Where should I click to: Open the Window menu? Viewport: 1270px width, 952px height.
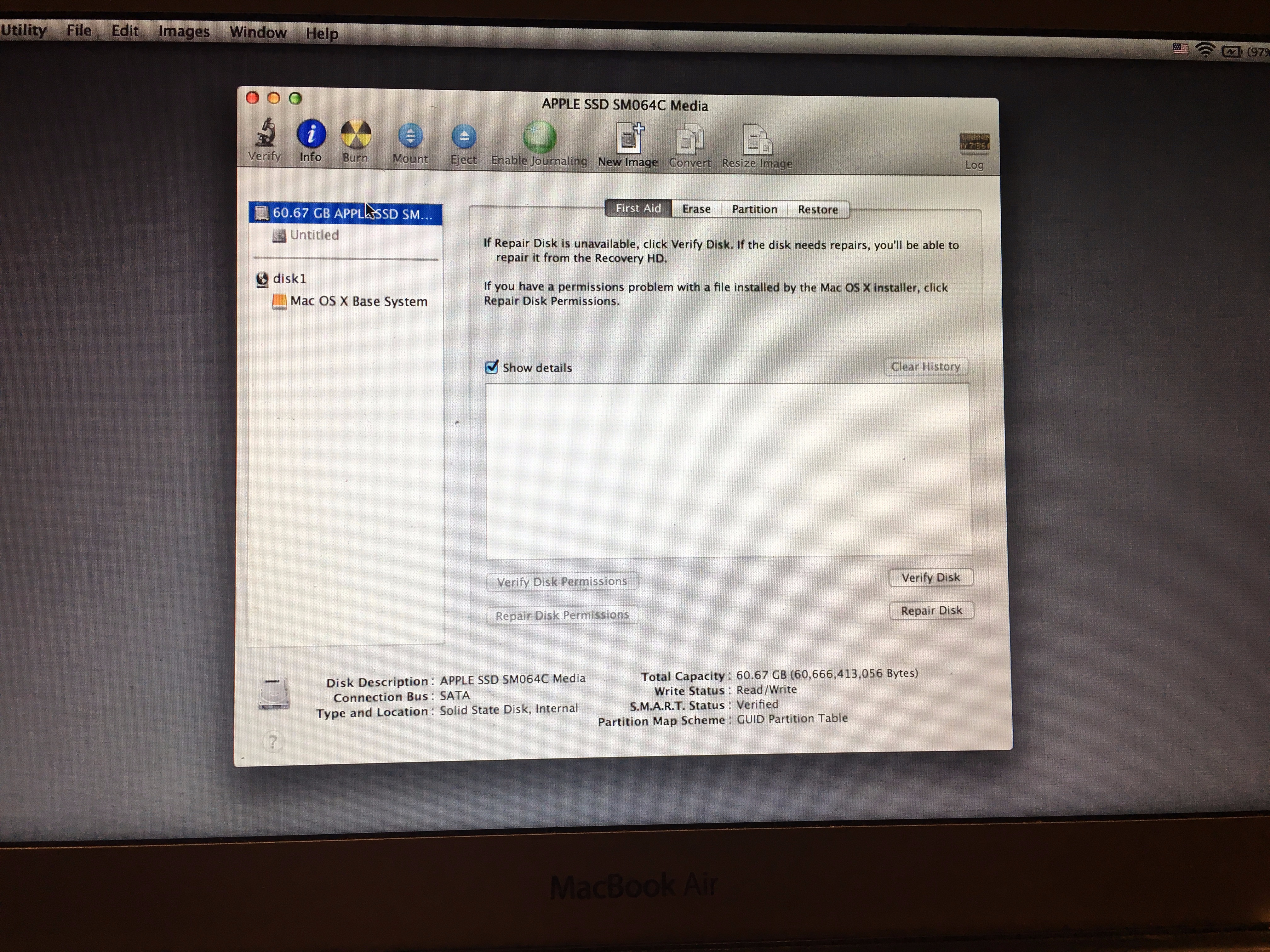pyautogui.click(x=258, y=32)
